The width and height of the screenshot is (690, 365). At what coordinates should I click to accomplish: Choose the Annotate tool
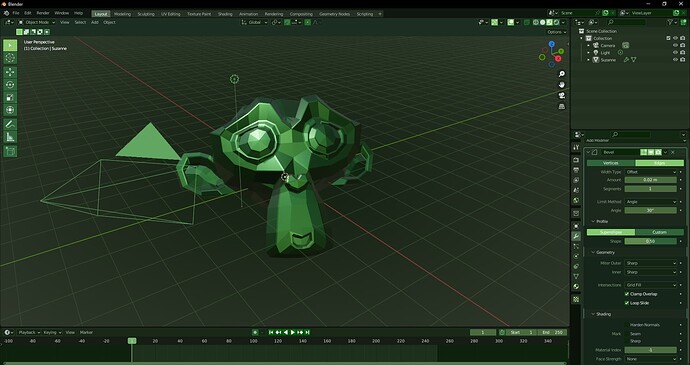10,124
